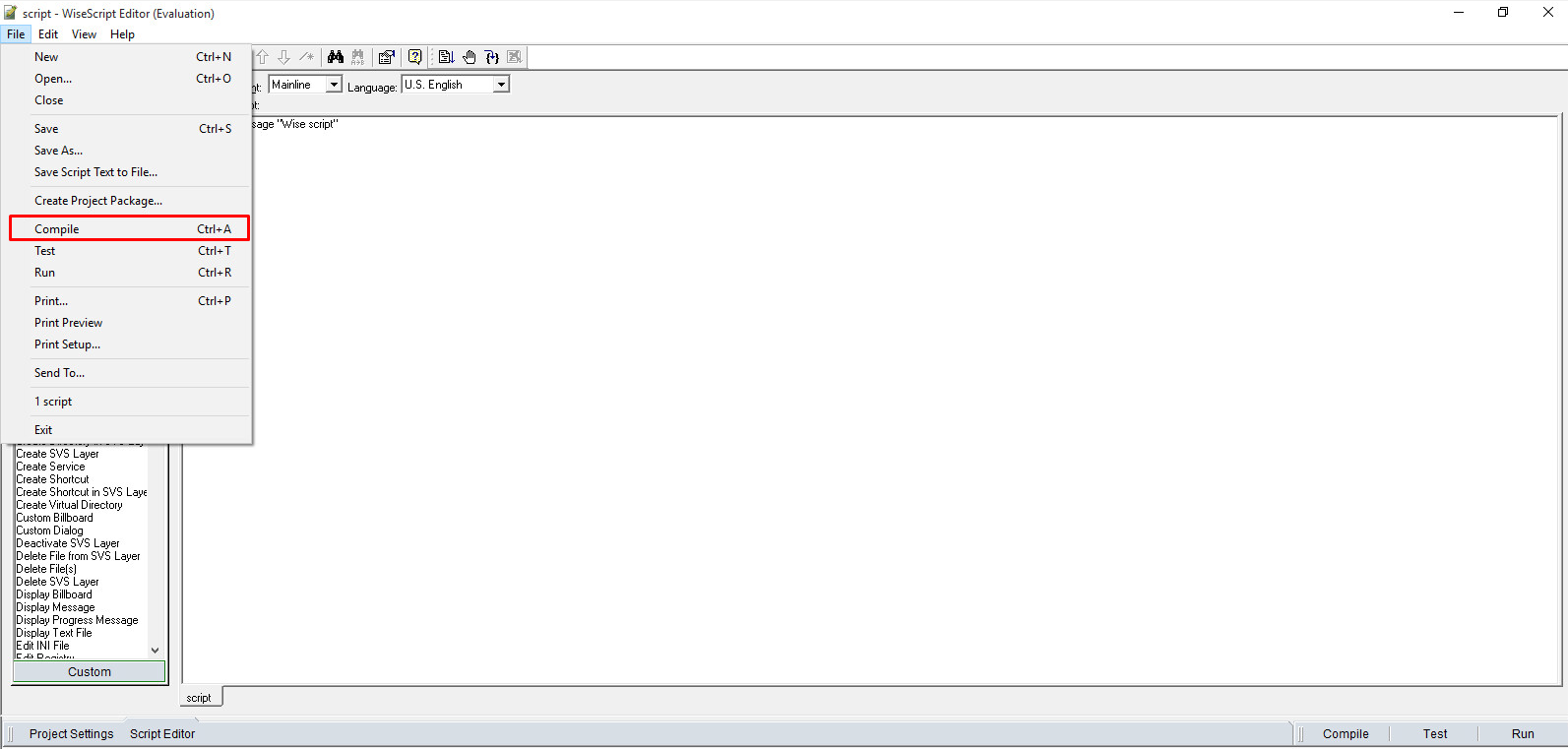Select Create Virtual Directory action
Image resolution: width=1568 pixels, height=749 pixels.
[x=69, y=505]
